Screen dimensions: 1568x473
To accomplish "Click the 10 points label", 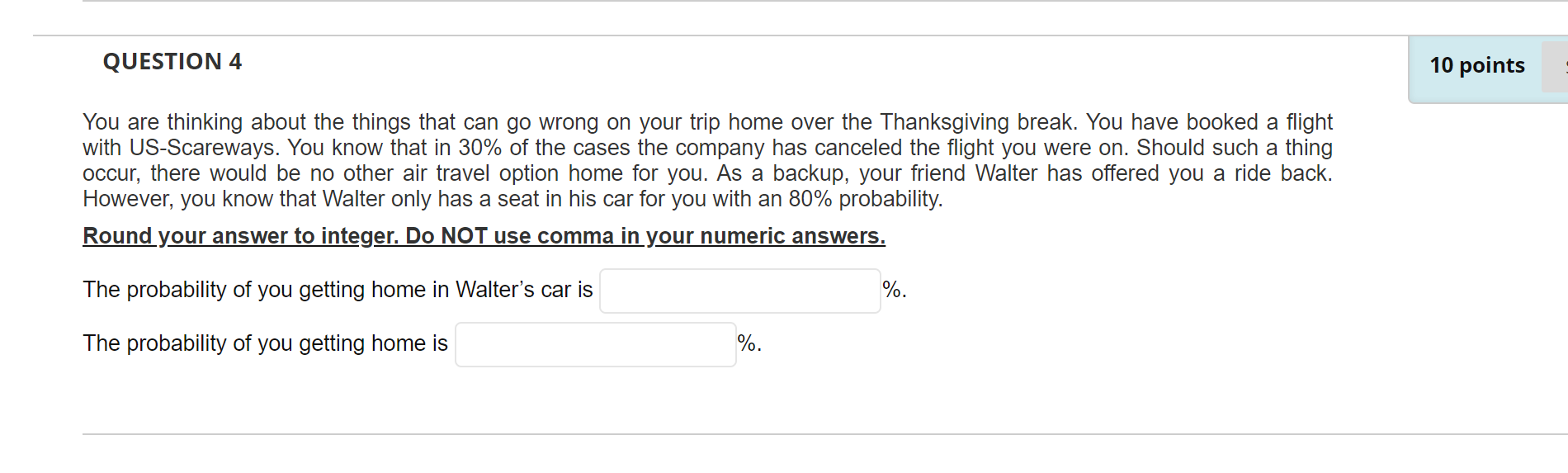I will 1476,65.
